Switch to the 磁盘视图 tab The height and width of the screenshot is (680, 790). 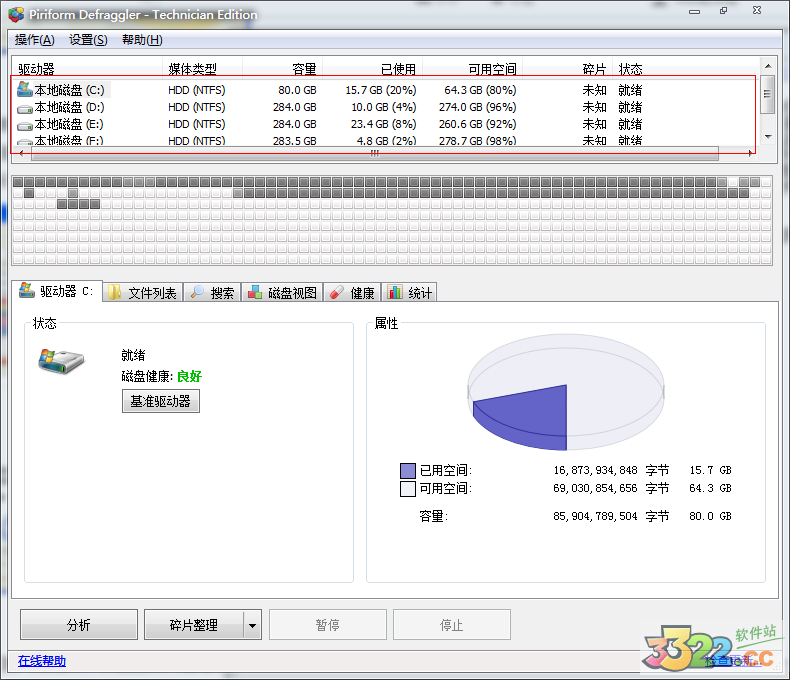282,293
